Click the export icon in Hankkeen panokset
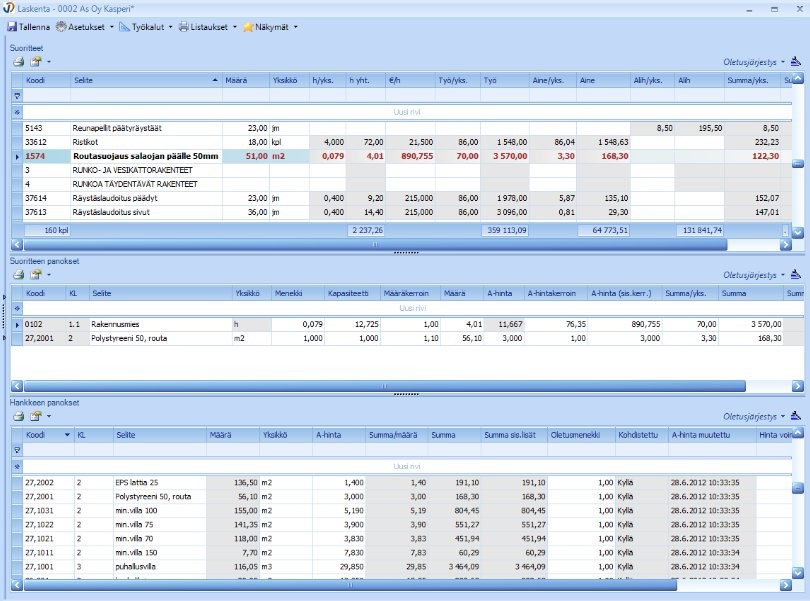This screenshot has height=601, width=810. 36,416
